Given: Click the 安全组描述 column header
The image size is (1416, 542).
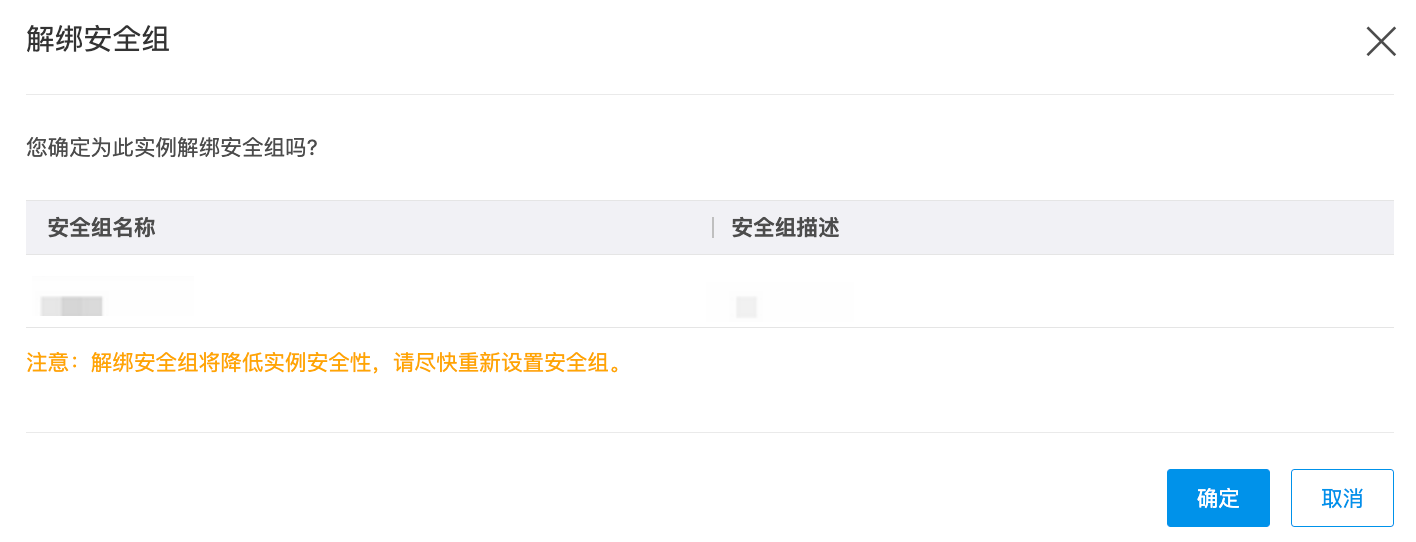Looking at the screenshot, I should point(785,228).
